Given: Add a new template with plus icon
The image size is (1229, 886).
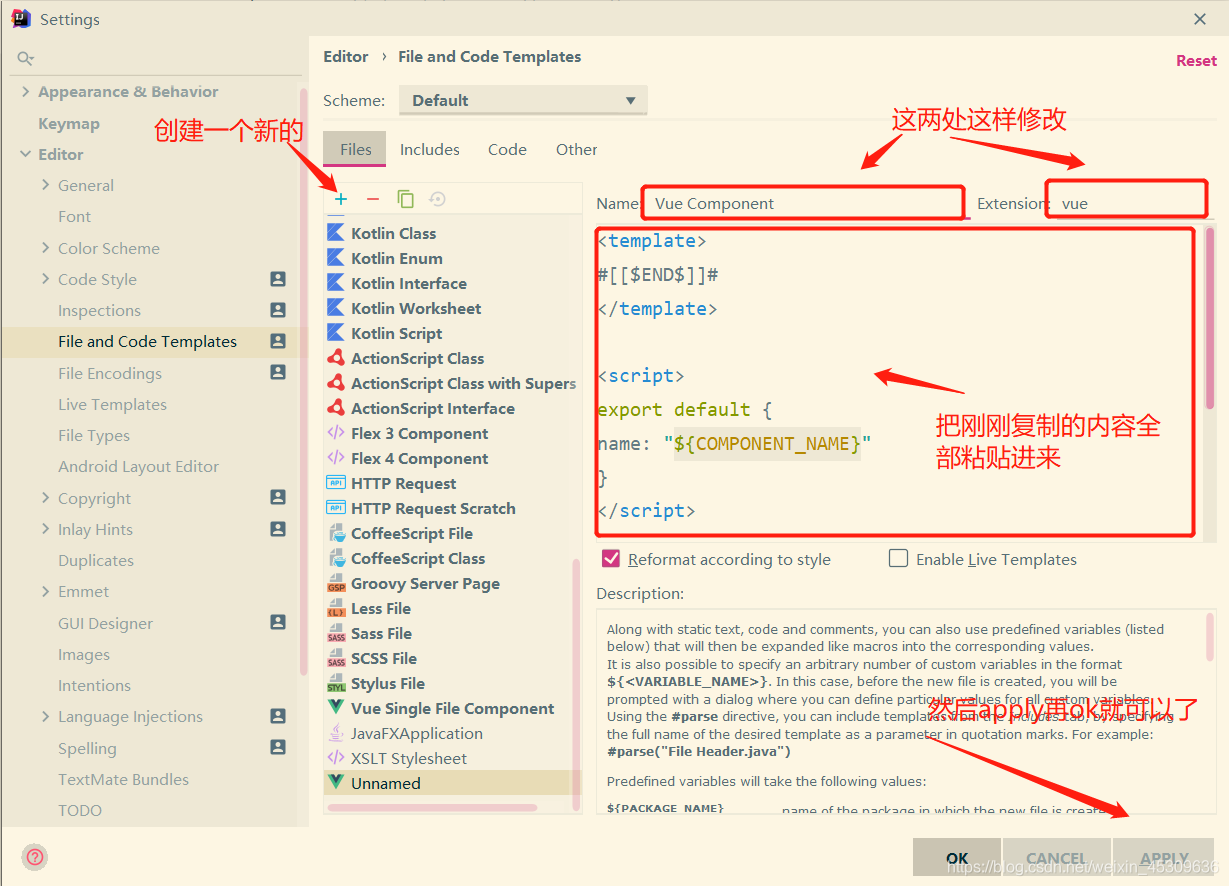Looking at the screenshot, I should click(341, 199).
